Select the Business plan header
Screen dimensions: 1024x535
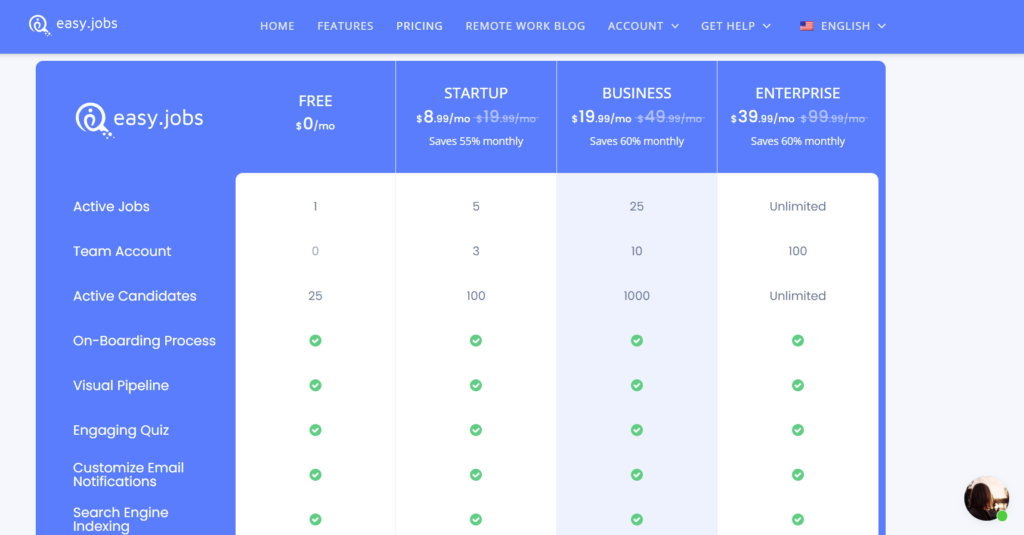(x=637, y=93)
